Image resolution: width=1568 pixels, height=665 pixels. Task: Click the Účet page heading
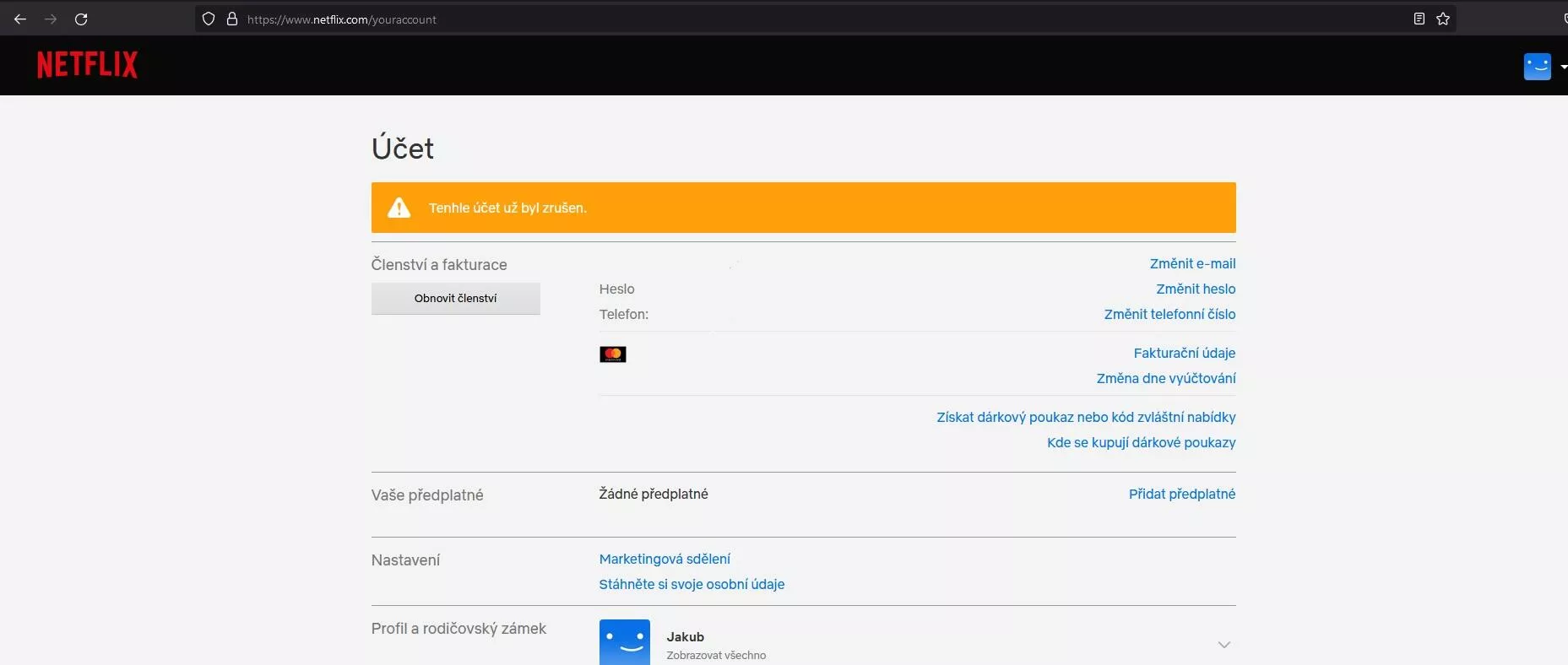tap(403, 149)
